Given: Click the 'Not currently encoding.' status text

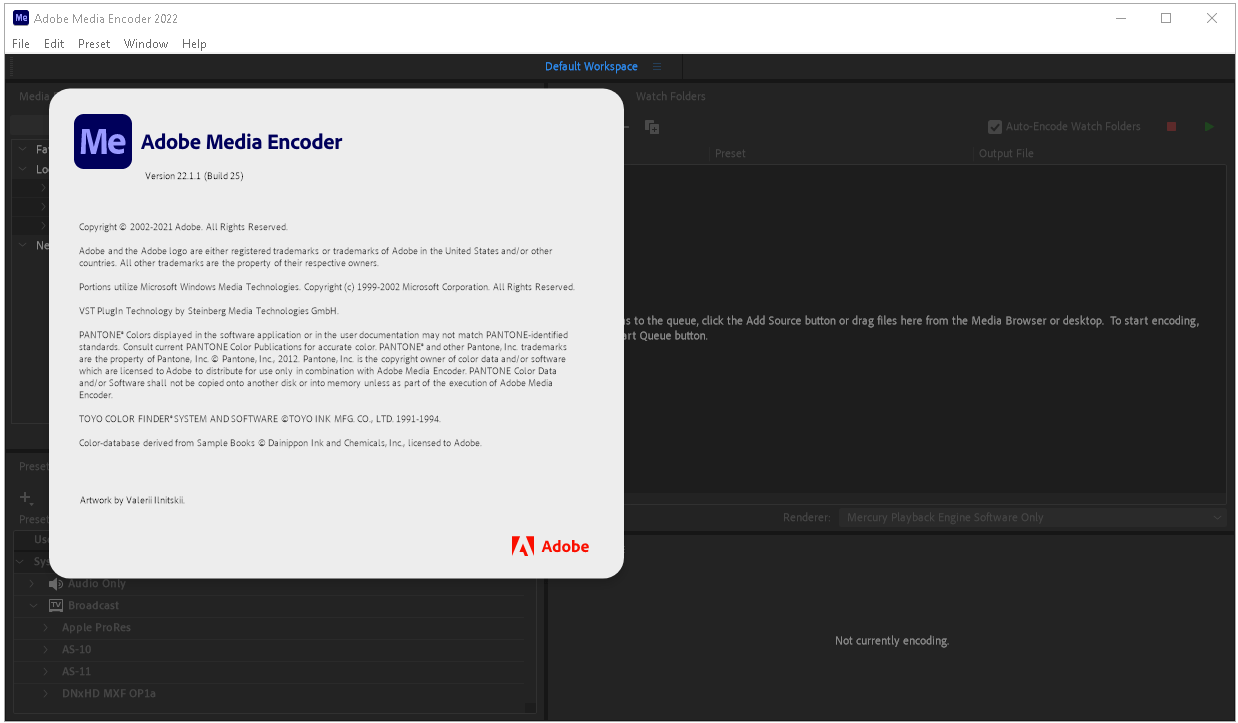Looking at the screenshot, I should [x=892, y=641].
